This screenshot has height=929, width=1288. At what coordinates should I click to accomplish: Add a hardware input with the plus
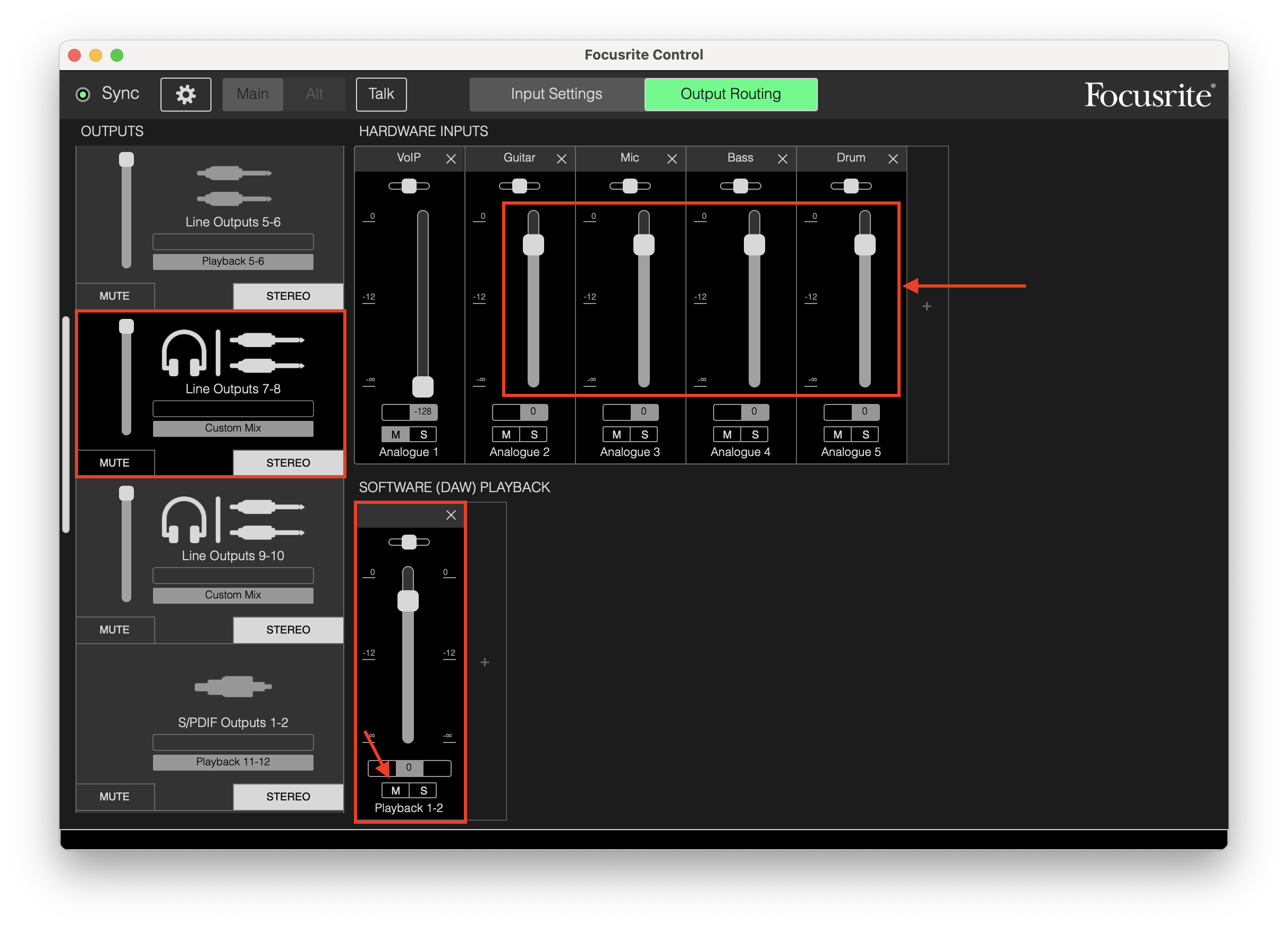pos(927,306)
